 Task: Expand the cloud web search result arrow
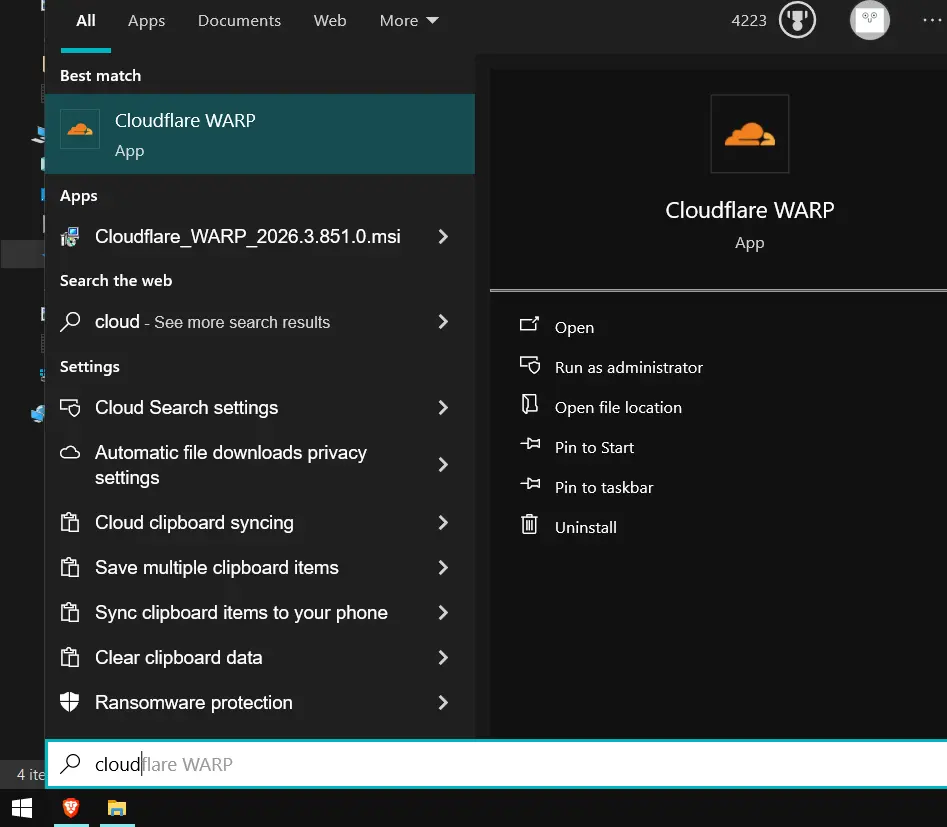click(443, 322)
